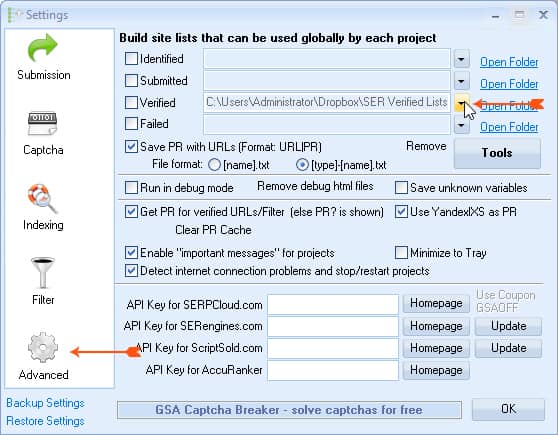Select the Filter funnel icon
The width and height of the screenshot is (558, 435).
click(43, 272)
